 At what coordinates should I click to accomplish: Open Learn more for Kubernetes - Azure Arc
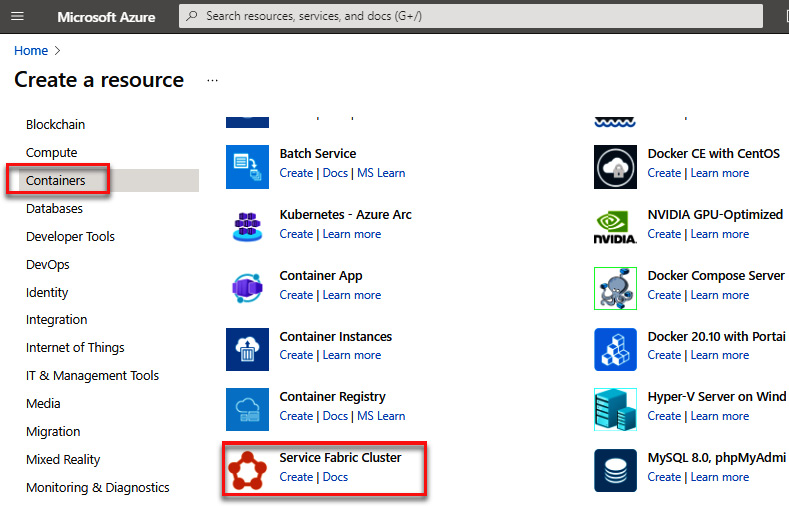click(x=352, y=234)
